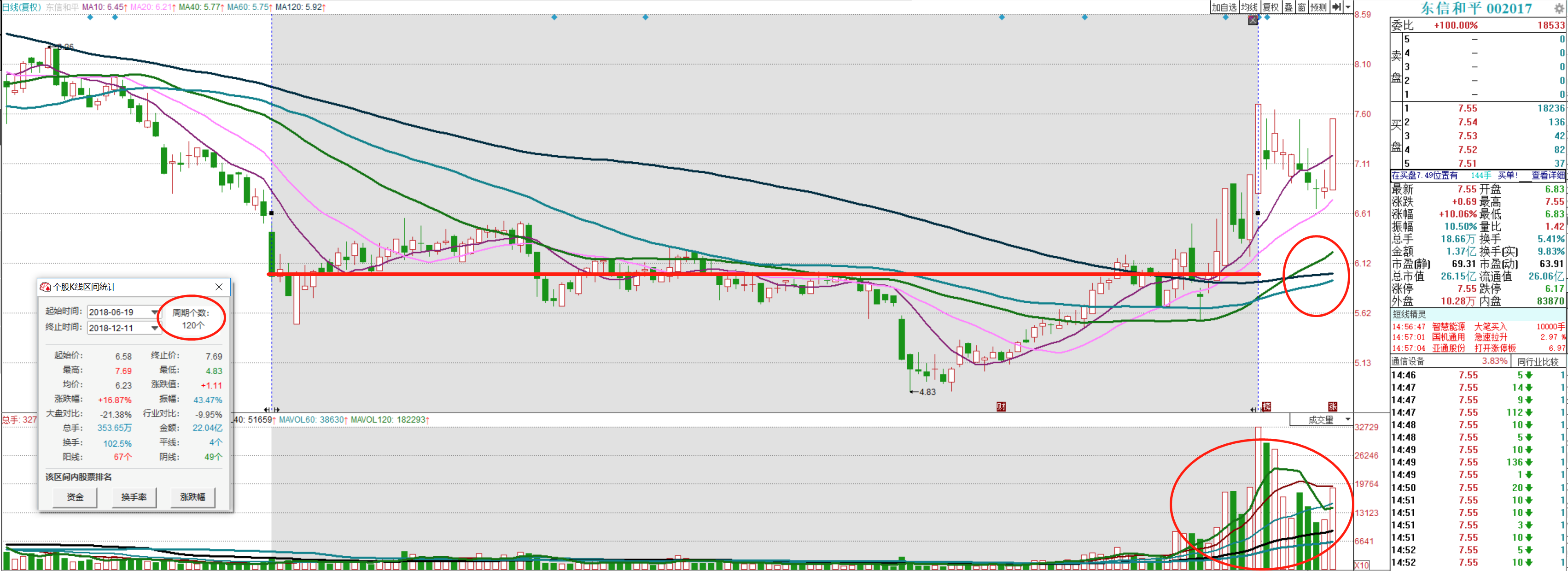This screenshot has width=1568, height=571.
Task: Click the 换手 102.5% value in dialog
Action: pos(117,444)
